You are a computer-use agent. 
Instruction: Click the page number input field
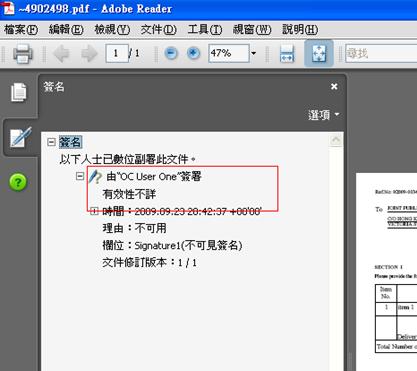click(117, 53)
